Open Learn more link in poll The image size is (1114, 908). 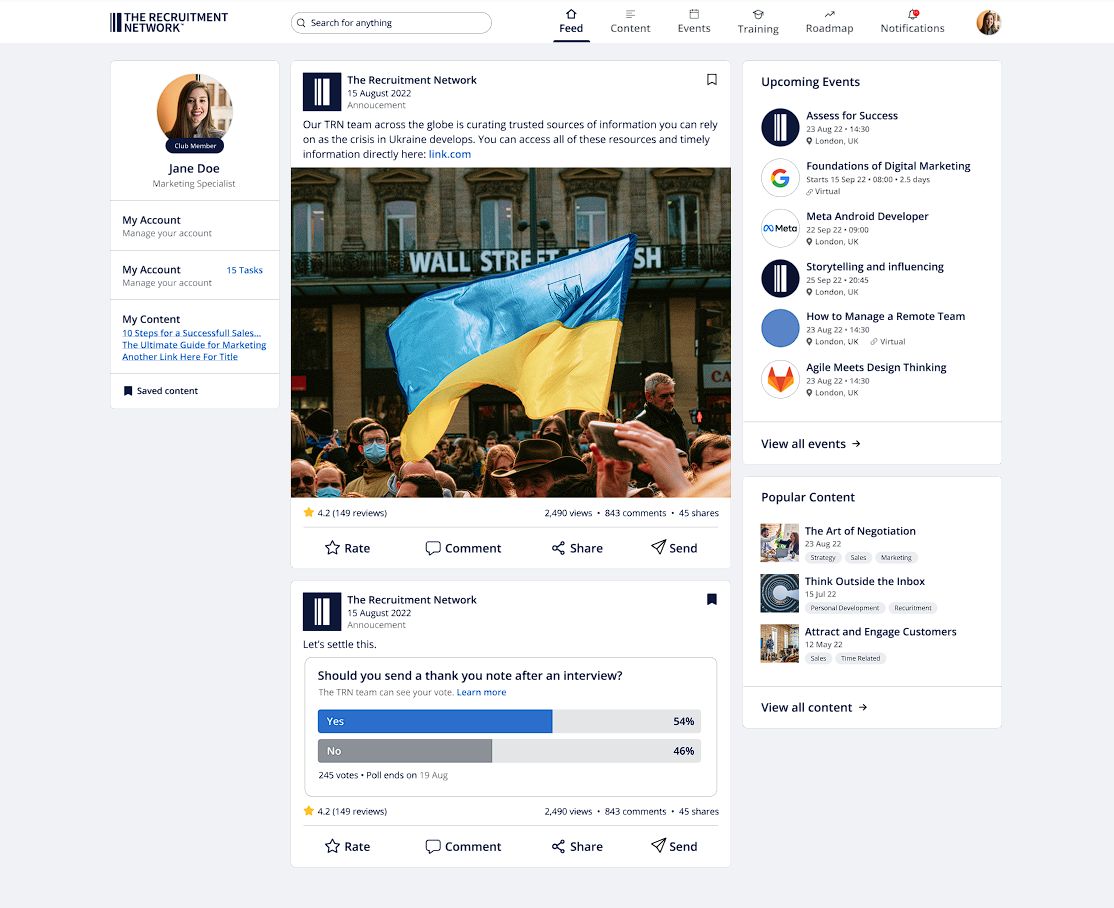click(x=481, y=692)
